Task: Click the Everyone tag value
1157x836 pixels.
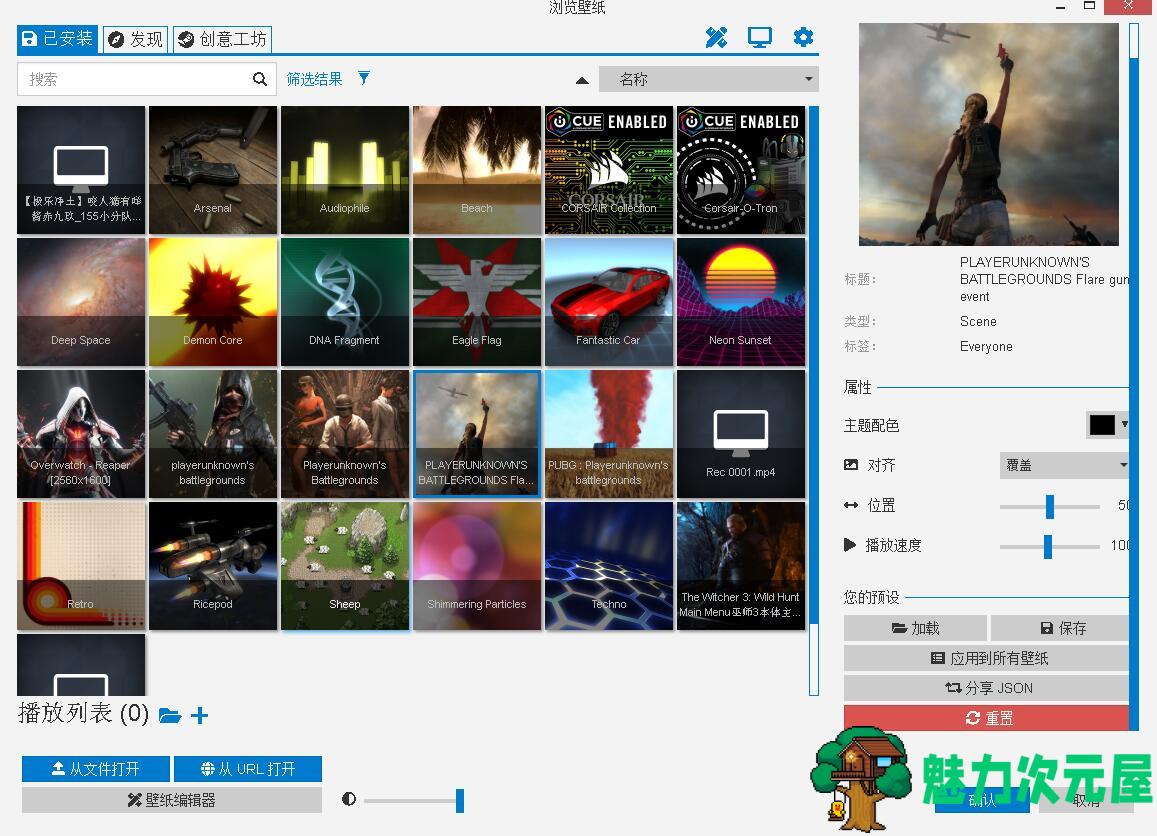Action: [986, 347]
